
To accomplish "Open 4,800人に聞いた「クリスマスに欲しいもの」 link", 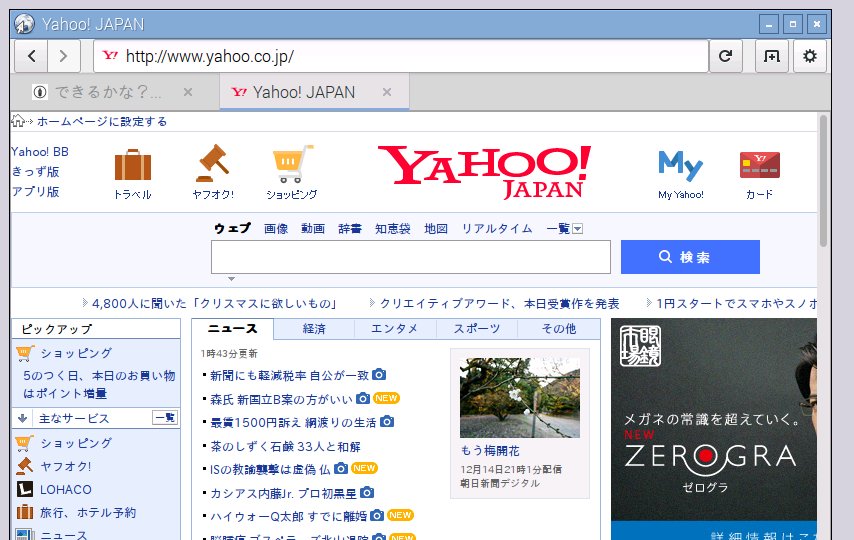I will pos(215,303).
